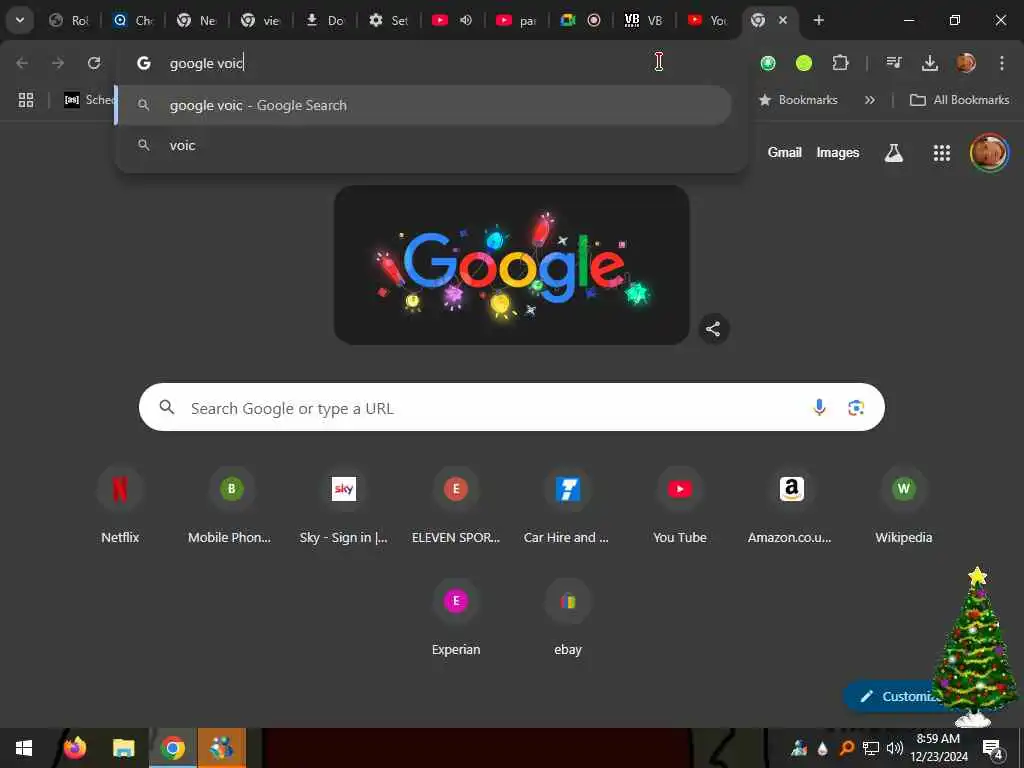Open the system volume speaker icon
The image size is (1024, 768).
pyautogui.click(x=895, y=748)
